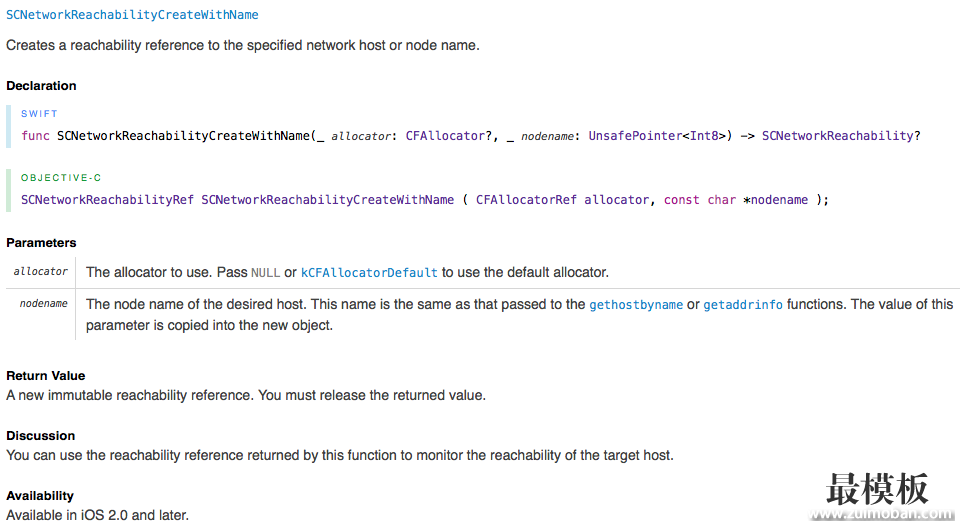The width and height of the screenshot is (960, 526).
Task: Click the allocator parameter name cell
Action: 40,271
